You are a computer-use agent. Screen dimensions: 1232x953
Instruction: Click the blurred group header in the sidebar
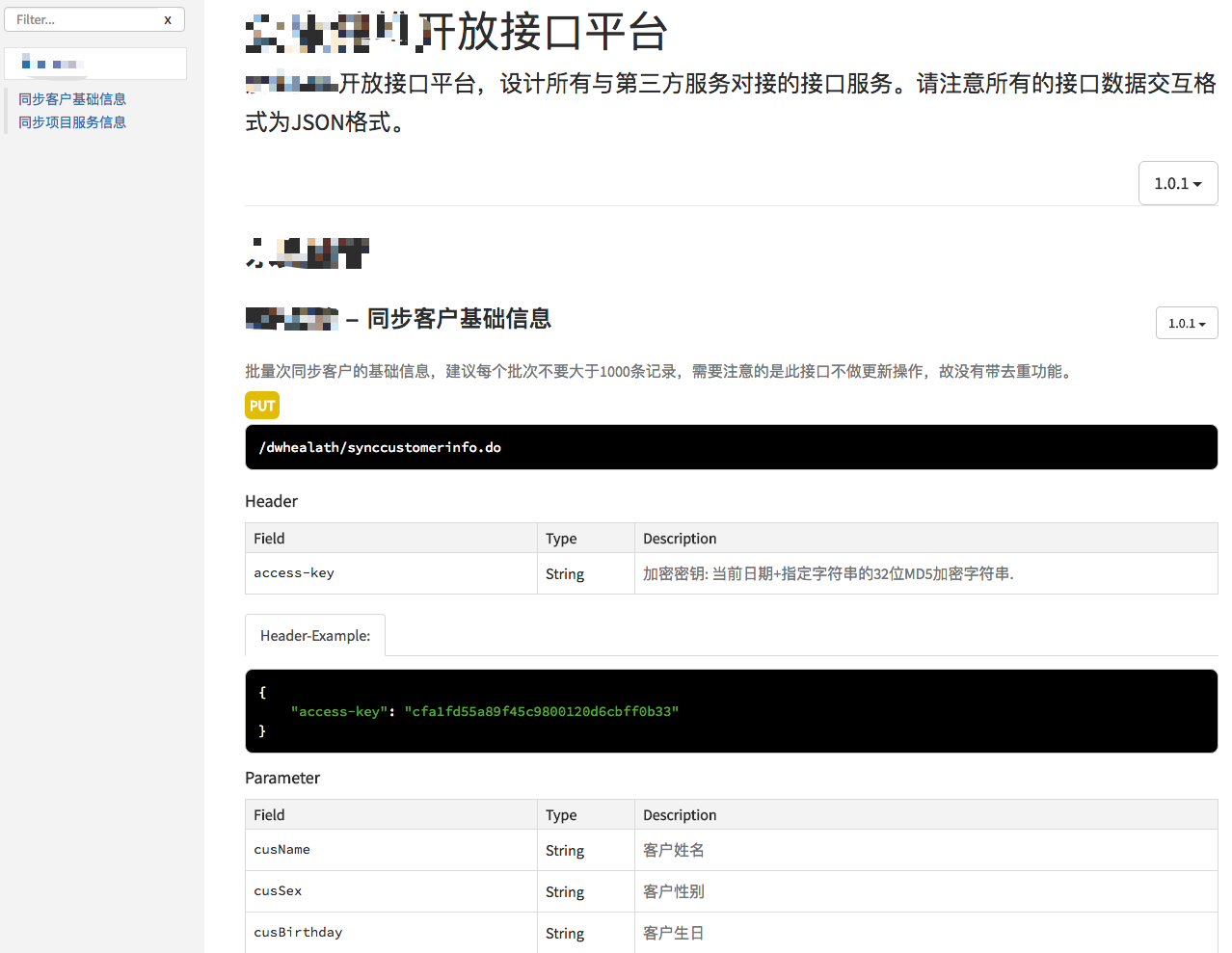pyautogui.click(x=95, y=64)
